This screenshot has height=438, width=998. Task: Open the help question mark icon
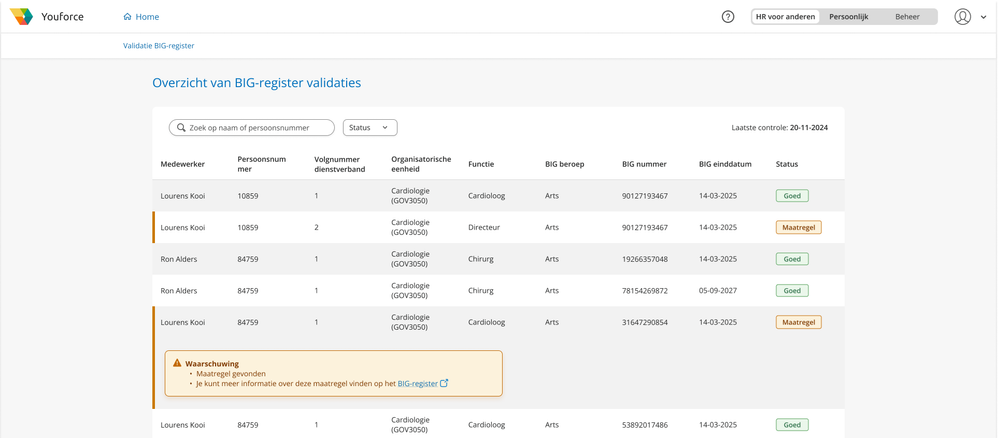click(728, 17)
